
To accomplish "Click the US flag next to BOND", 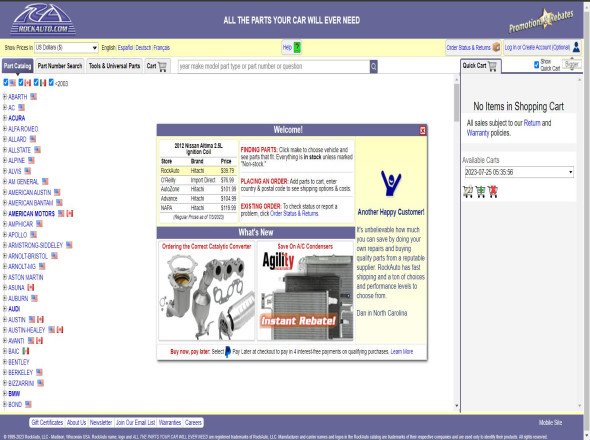I will [x=28, y=404].
